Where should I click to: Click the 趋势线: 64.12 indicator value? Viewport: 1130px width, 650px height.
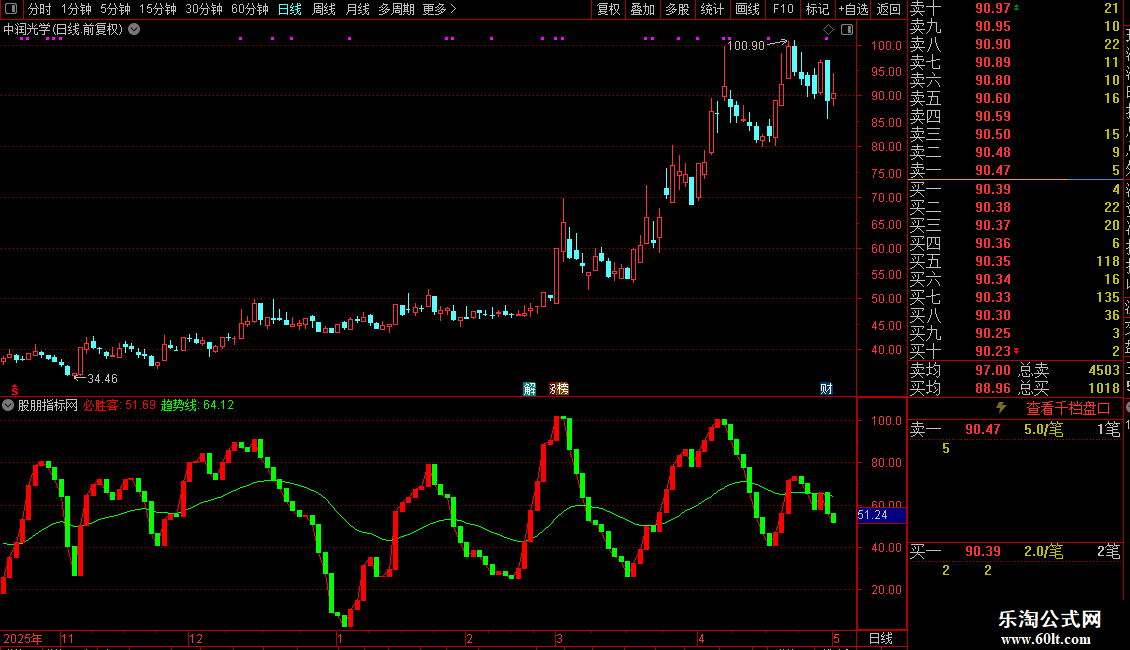coord(197,405)
